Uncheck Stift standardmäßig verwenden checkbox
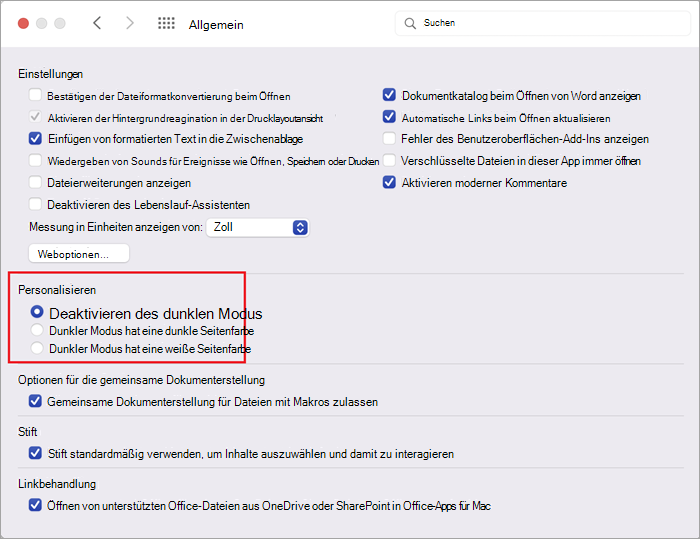This screenshot has width=700, height=539. tap(35, 453)
